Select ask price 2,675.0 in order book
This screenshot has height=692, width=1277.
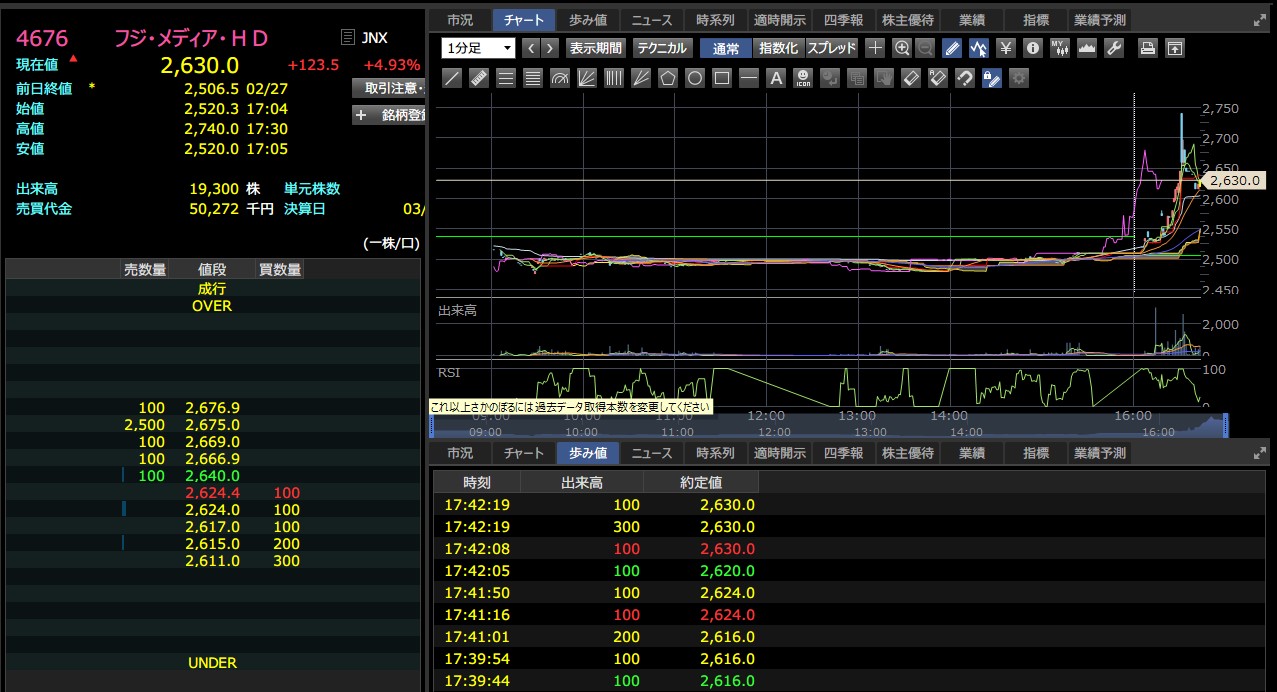pyautogui.click(x=212, y=425)
